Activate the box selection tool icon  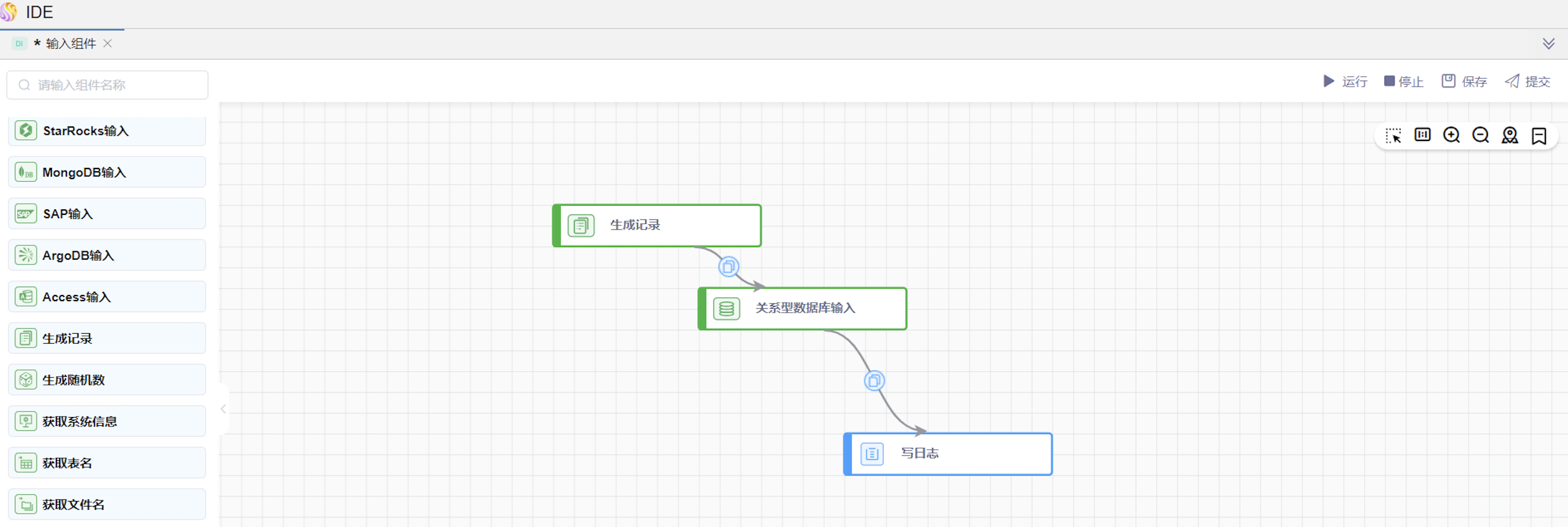[x=1393, y=135]
